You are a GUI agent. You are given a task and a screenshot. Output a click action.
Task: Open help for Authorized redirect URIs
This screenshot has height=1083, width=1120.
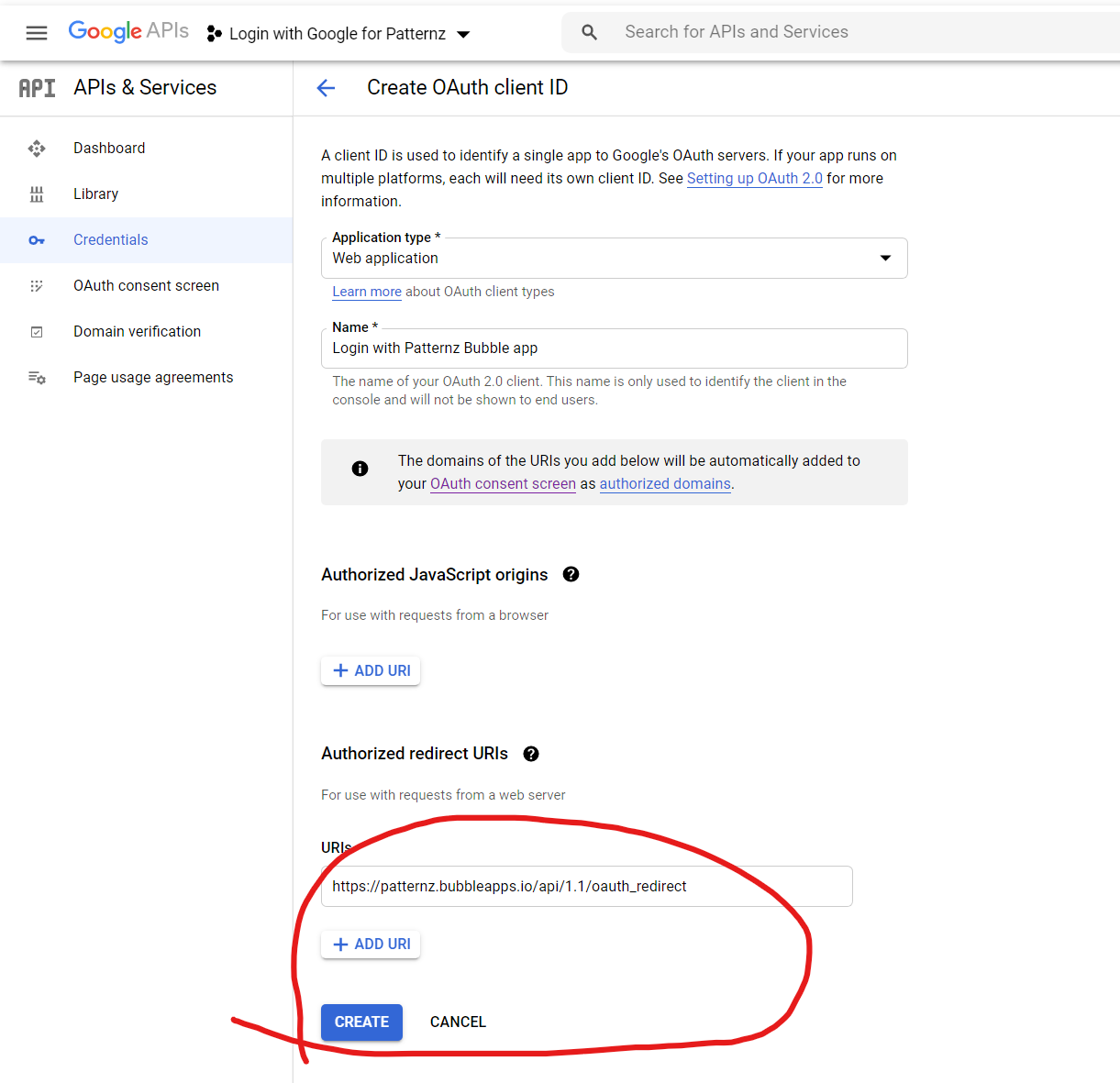(x=531, y=754)
